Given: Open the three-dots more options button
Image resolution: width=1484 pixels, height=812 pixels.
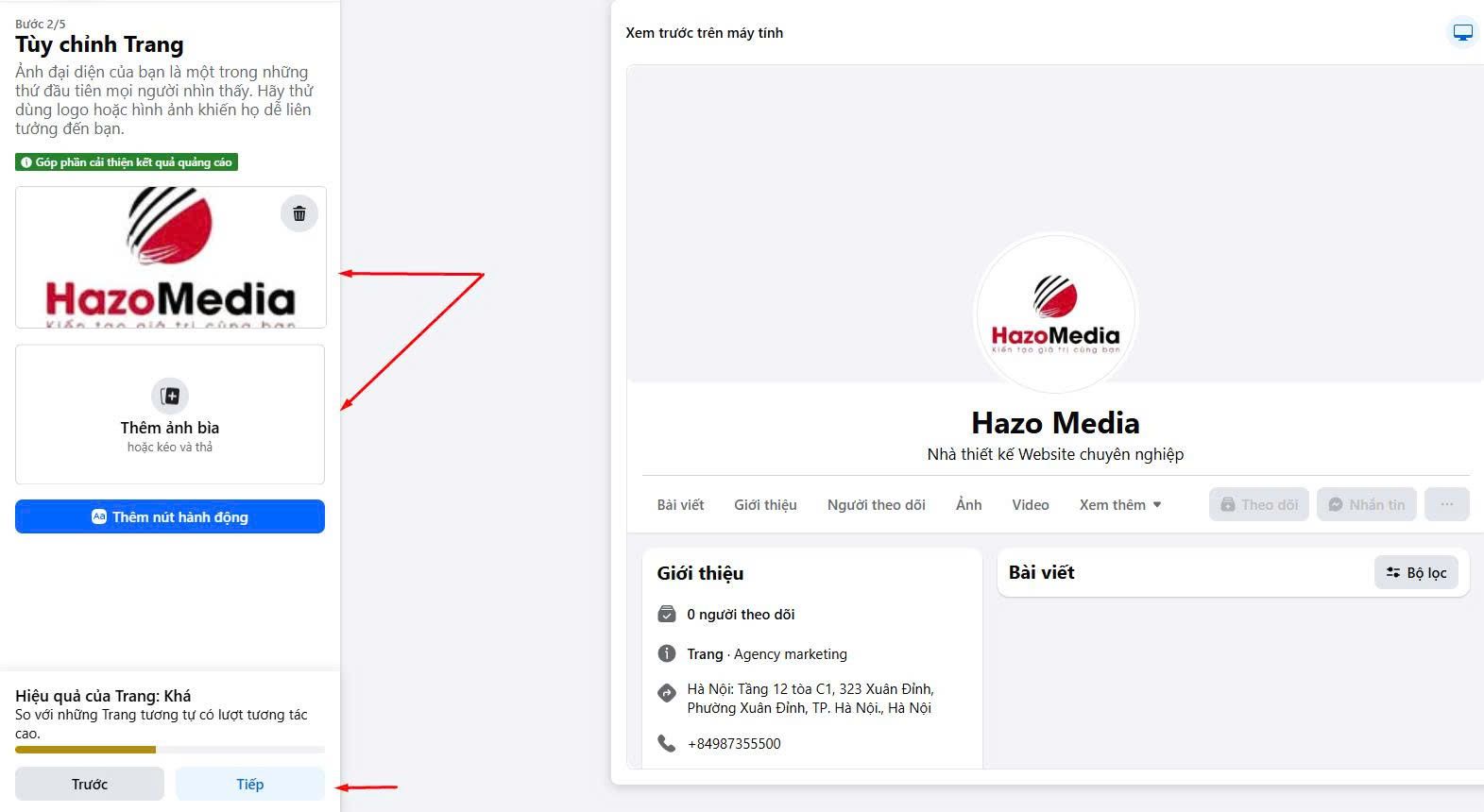Looking at the screenshot, I should click(1446, 504).
